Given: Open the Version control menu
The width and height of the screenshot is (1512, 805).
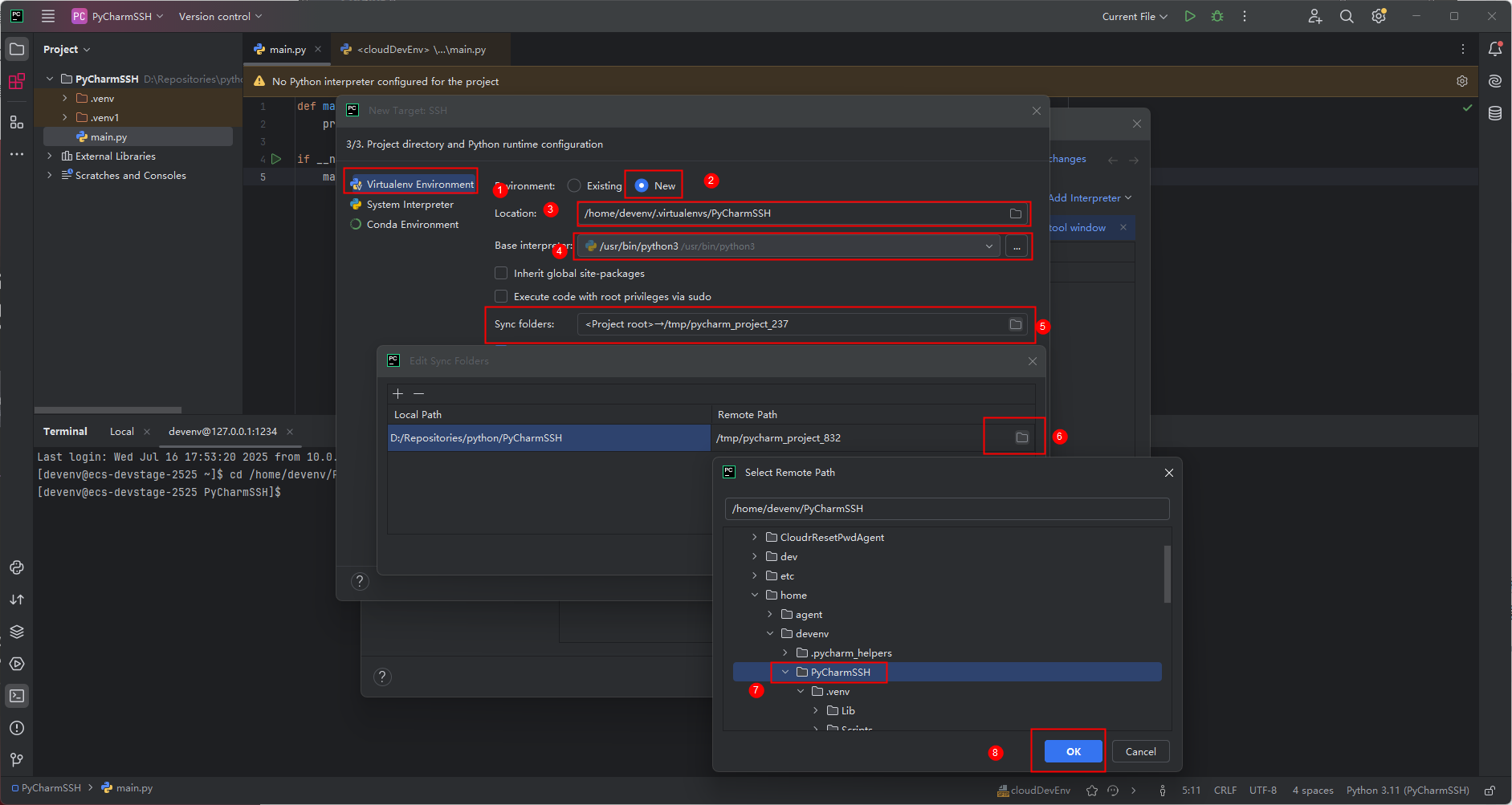Looking at the screenshot, I should [214, 16].
